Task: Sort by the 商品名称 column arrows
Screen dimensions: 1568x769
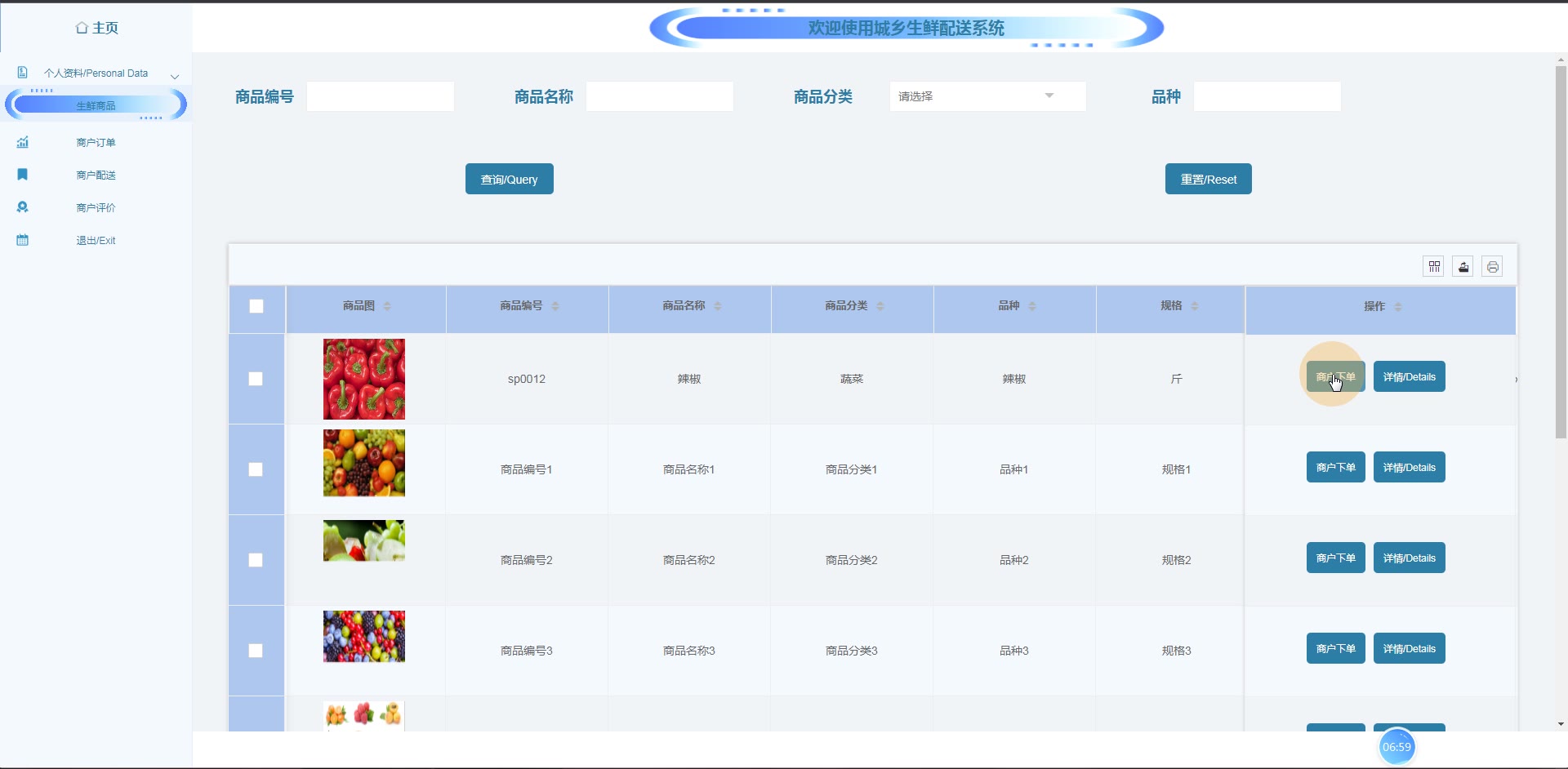Action: point(718,306)
